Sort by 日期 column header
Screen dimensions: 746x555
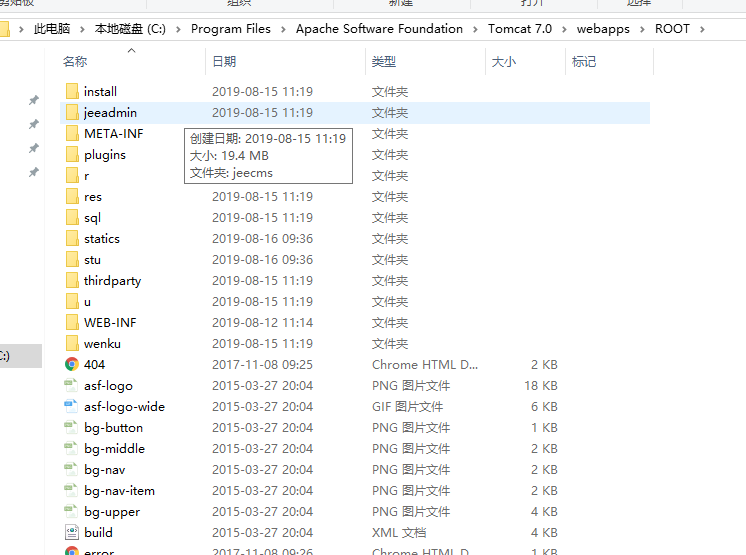[x=224, y=62]
